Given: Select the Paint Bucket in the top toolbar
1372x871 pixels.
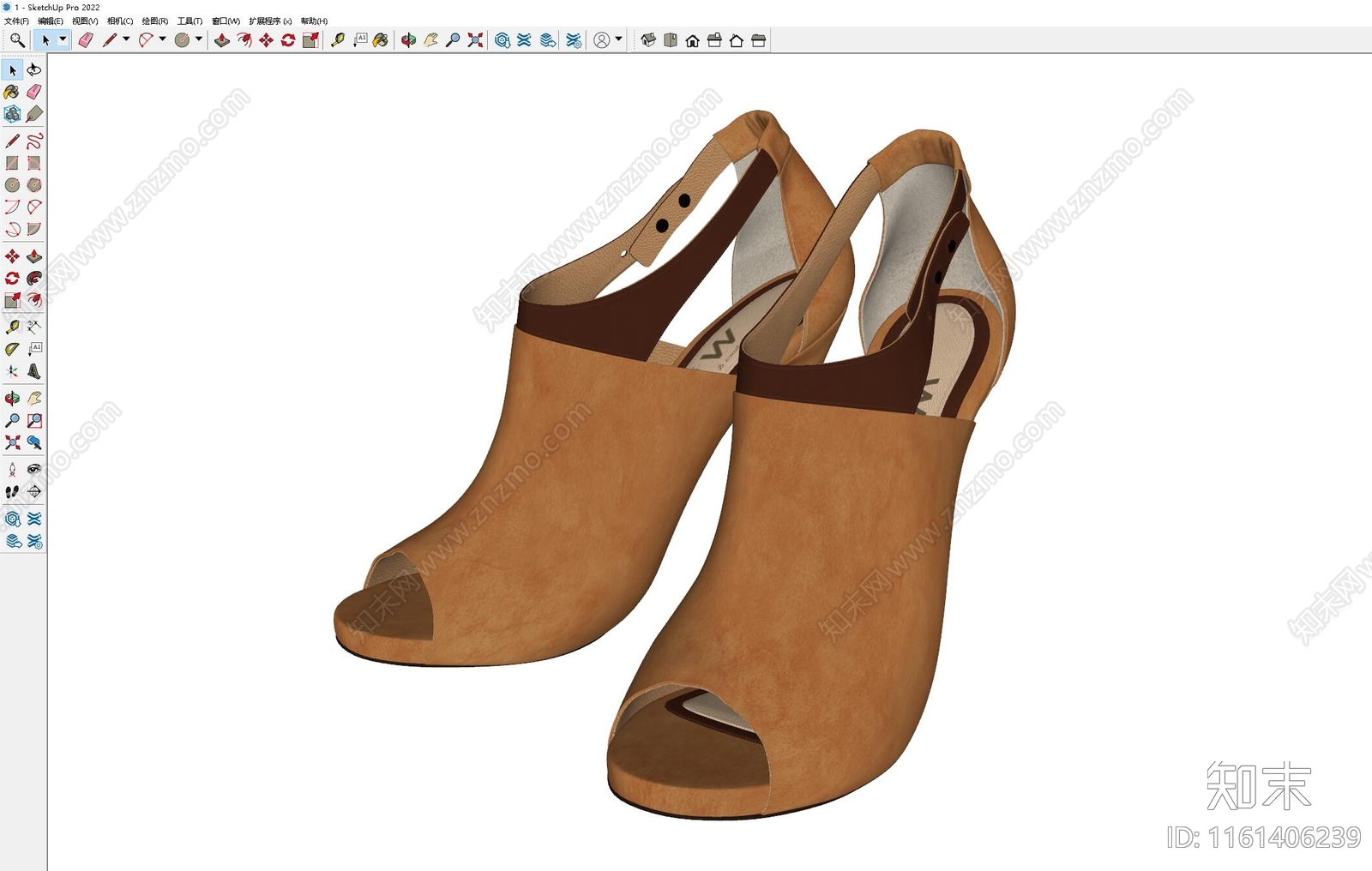Looking at the screenshot, I should [382, 40].
